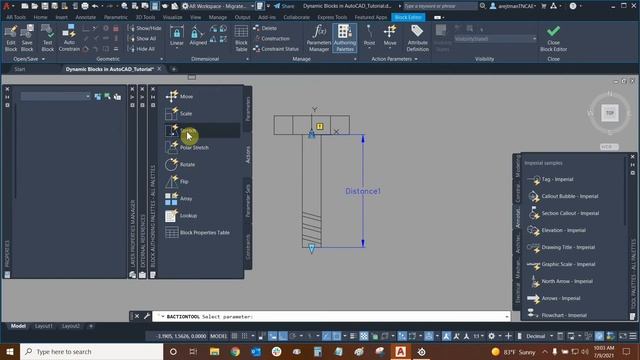The height and width of the screenshot is (360, 640).
Task: Switch to Constraints palette tab
Action: pos(248,246)
